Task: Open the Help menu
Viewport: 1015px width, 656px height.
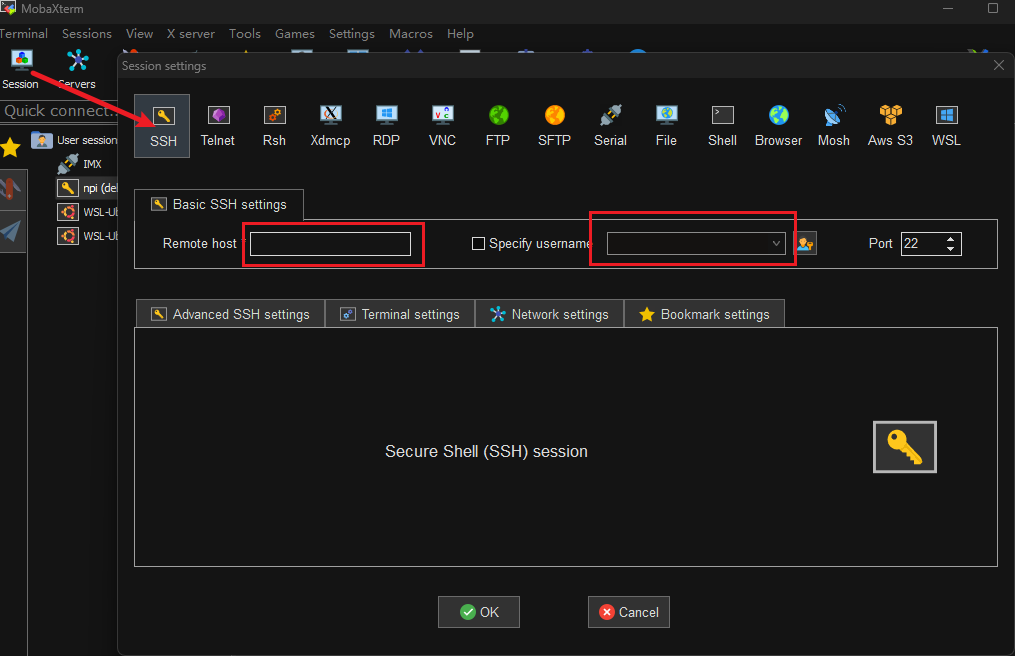Action: point(460,34)
